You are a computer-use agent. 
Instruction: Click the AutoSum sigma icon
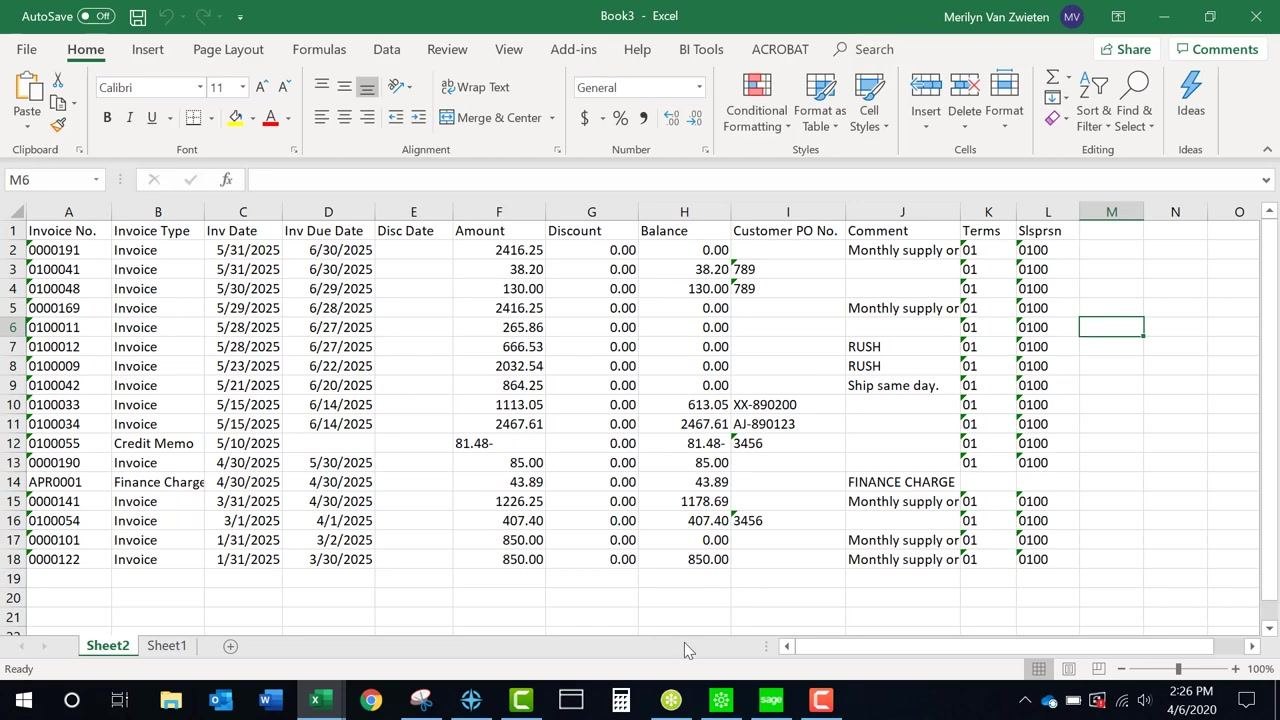coord(1052,77)
